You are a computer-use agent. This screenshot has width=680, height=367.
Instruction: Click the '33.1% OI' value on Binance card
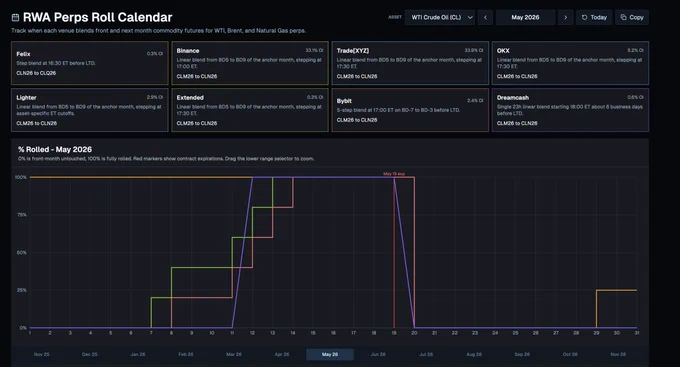coord(314,50)
